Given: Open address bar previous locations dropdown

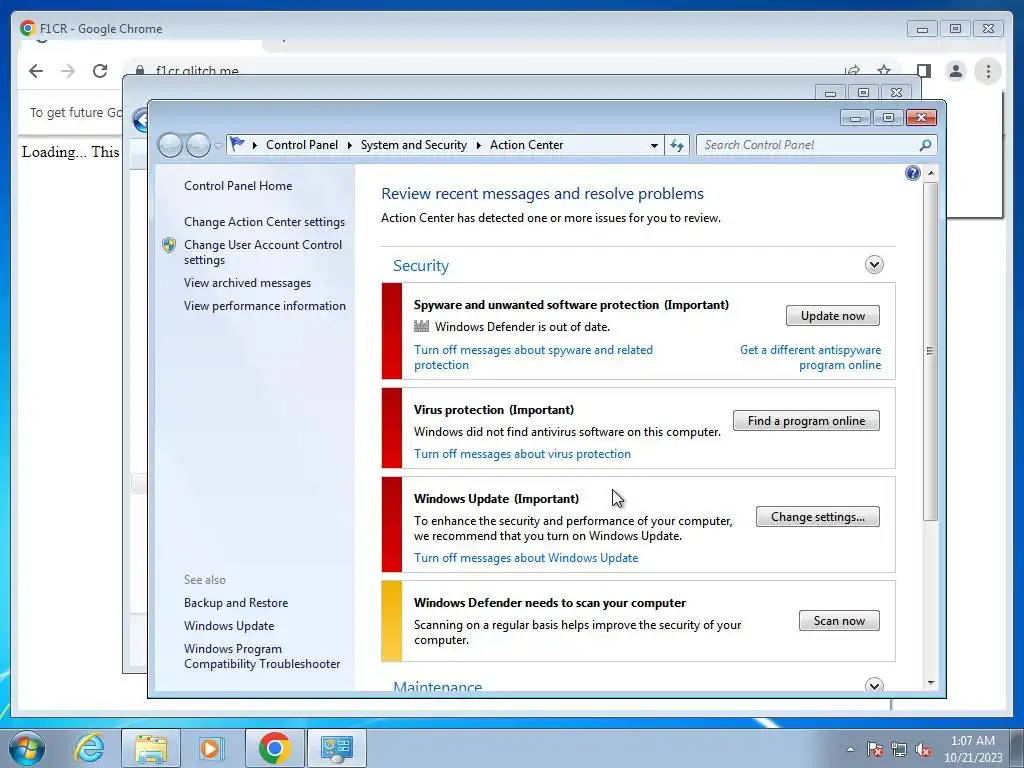Looking at the screenshot, I should point(654,145).
